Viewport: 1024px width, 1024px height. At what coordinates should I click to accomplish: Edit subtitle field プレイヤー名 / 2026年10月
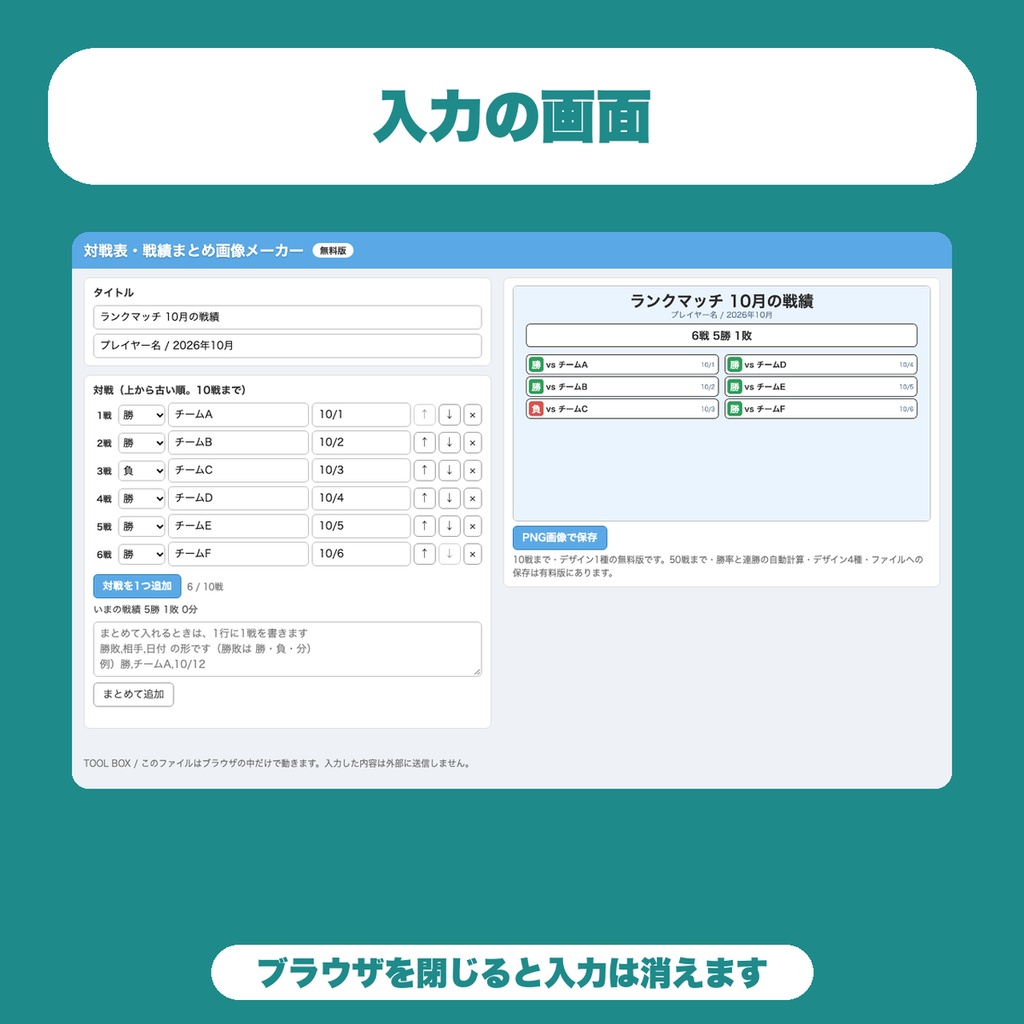tap(287, 345)
